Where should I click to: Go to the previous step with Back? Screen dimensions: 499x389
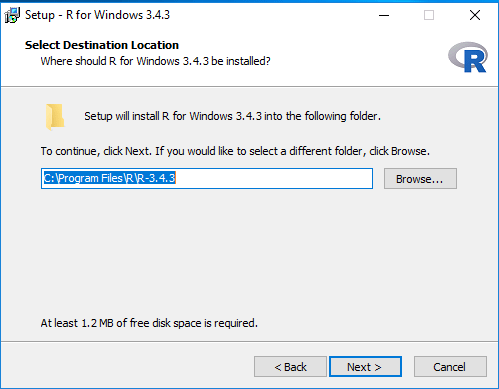coord(290,367)
